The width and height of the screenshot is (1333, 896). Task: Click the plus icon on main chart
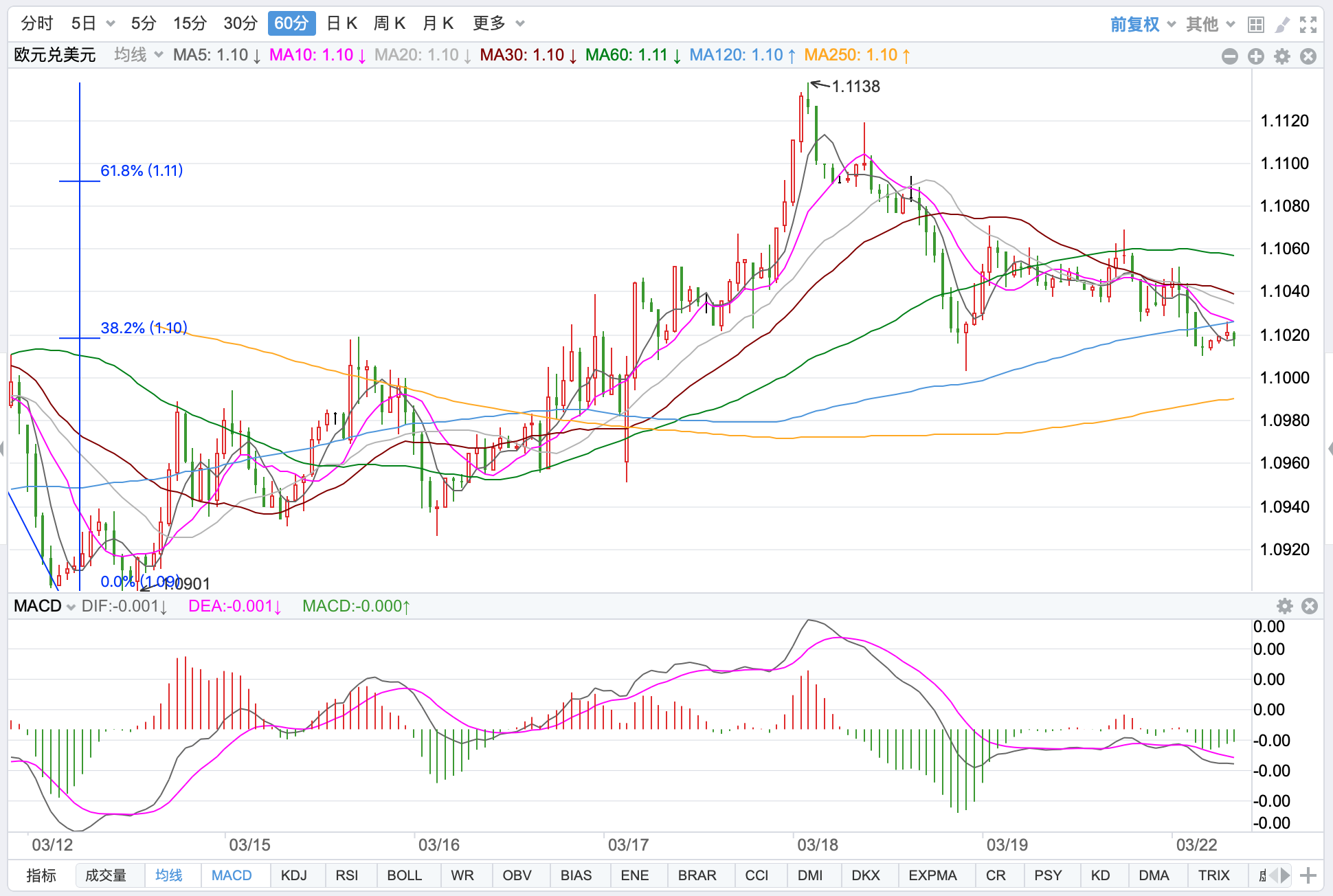point(1256,56)
